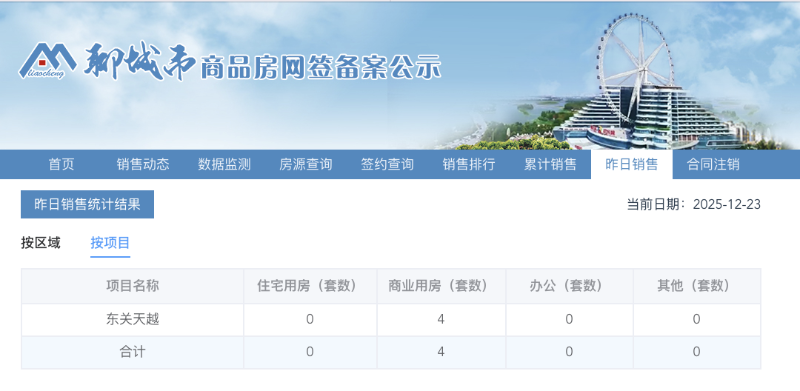Viewport: 800px width, 391px height.
Task: Click 东关天越 row's 住宅用房 value 0
Action: point(310,320)
